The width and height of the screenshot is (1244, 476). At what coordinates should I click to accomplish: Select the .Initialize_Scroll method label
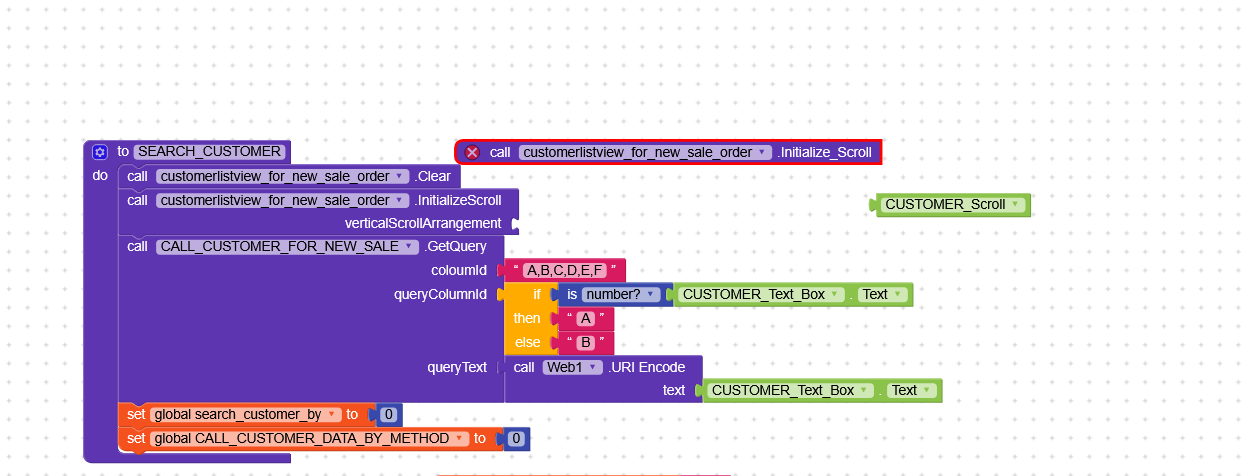pyautogui.click(x=825, y=152)
